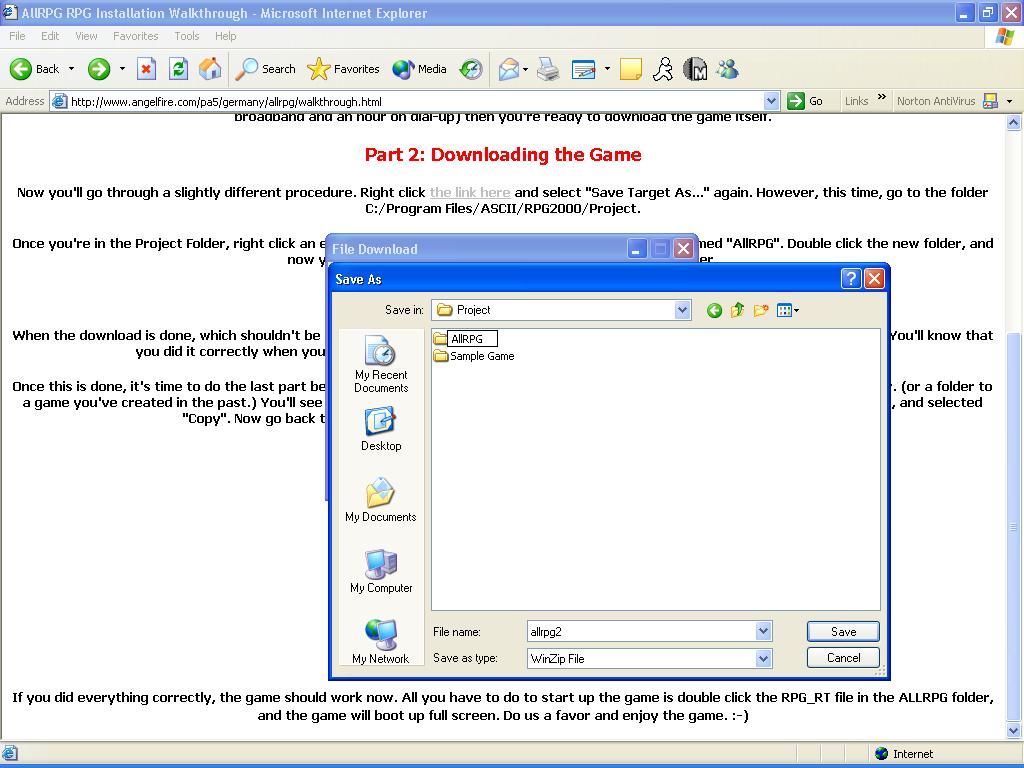This screenshot has height=768, width=1024.
Task: Click the round M icon in toolbar
Action: pos(696,69)
